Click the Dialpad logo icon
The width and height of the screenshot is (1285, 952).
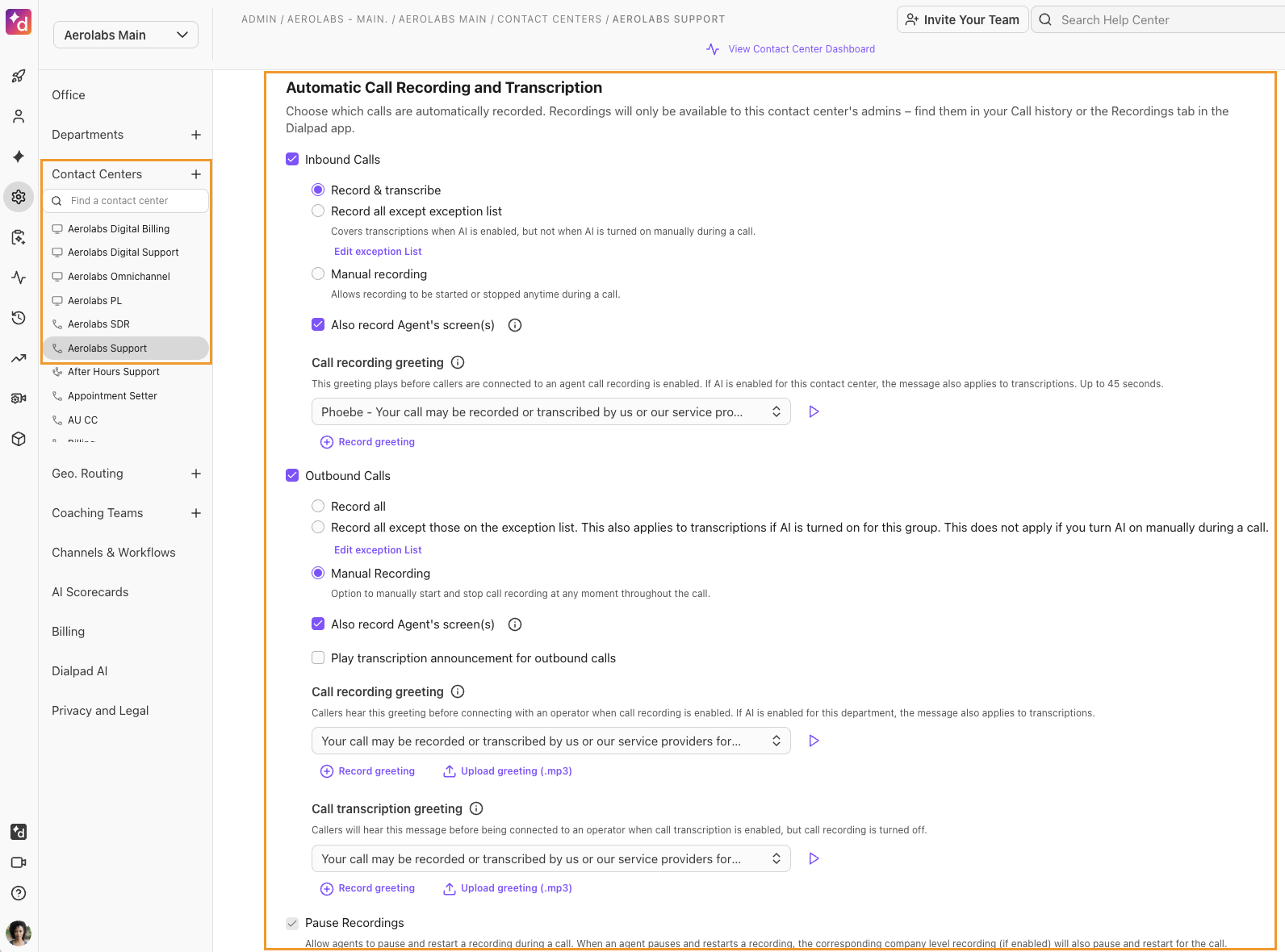[19, 21]
